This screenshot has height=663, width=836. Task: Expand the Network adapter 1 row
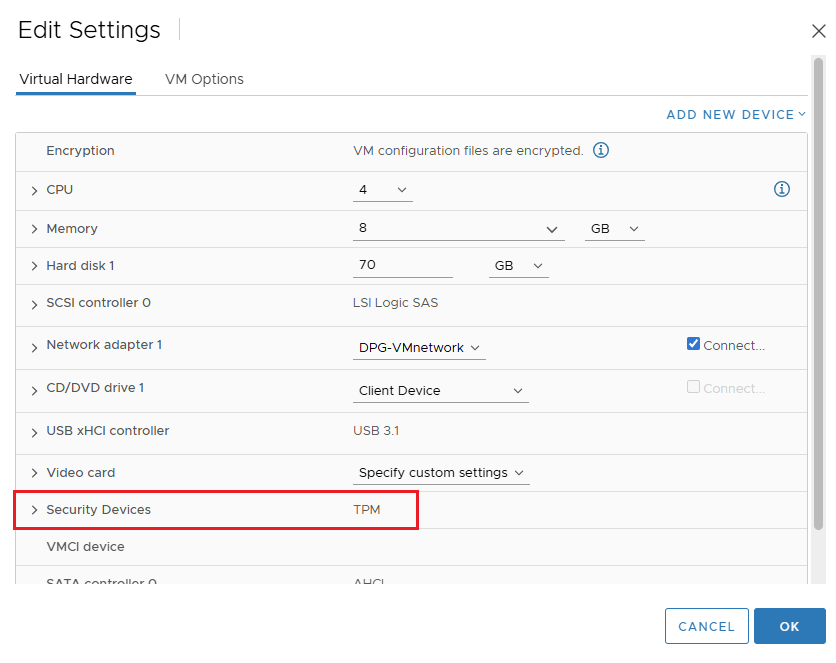[x=34, y=346]
